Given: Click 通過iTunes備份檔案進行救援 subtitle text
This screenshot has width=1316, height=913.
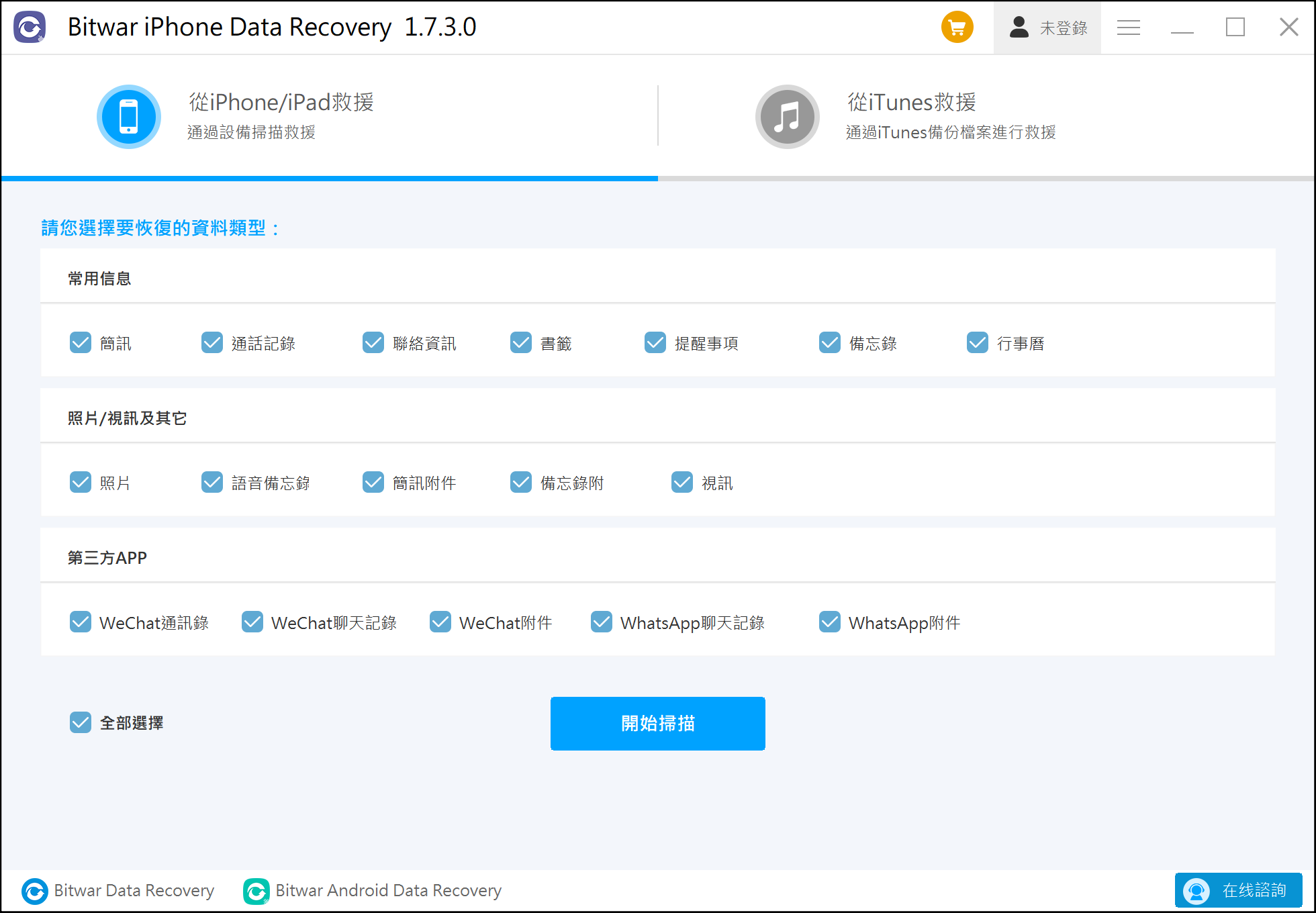Looking at the screenshot, I should (951, 132).
